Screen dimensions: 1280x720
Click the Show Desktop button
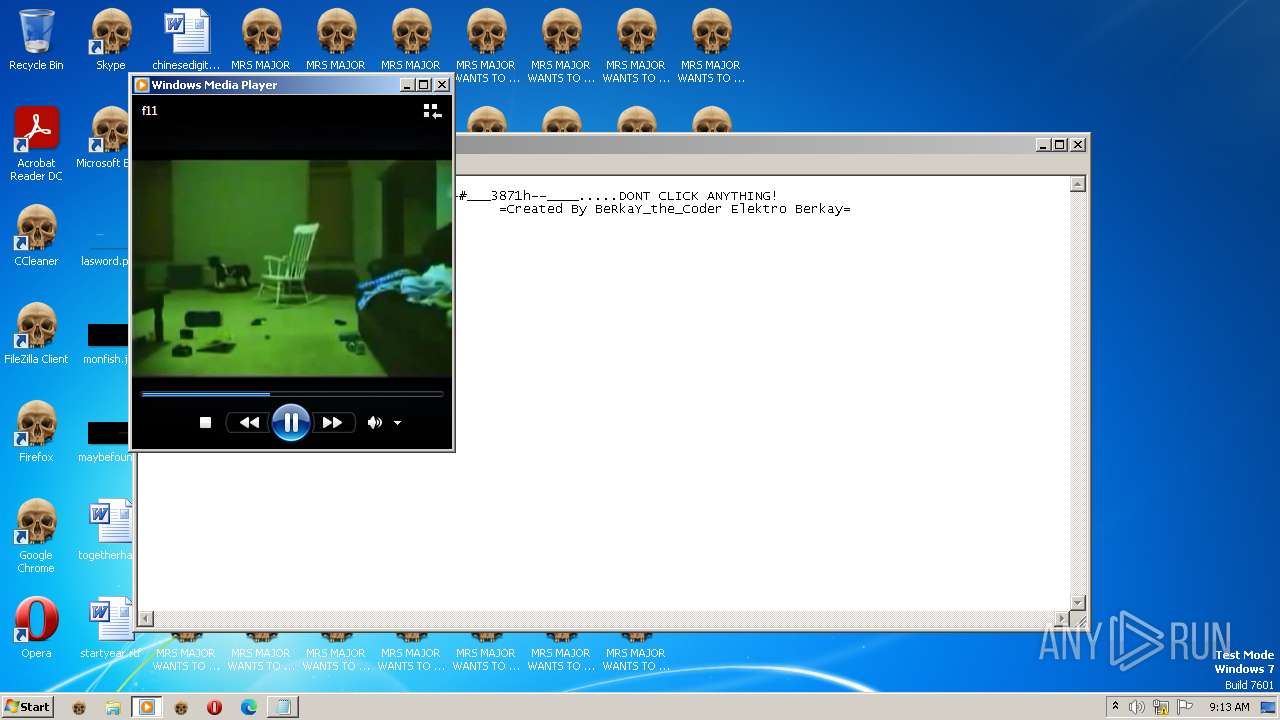[x=1270, y=707]
